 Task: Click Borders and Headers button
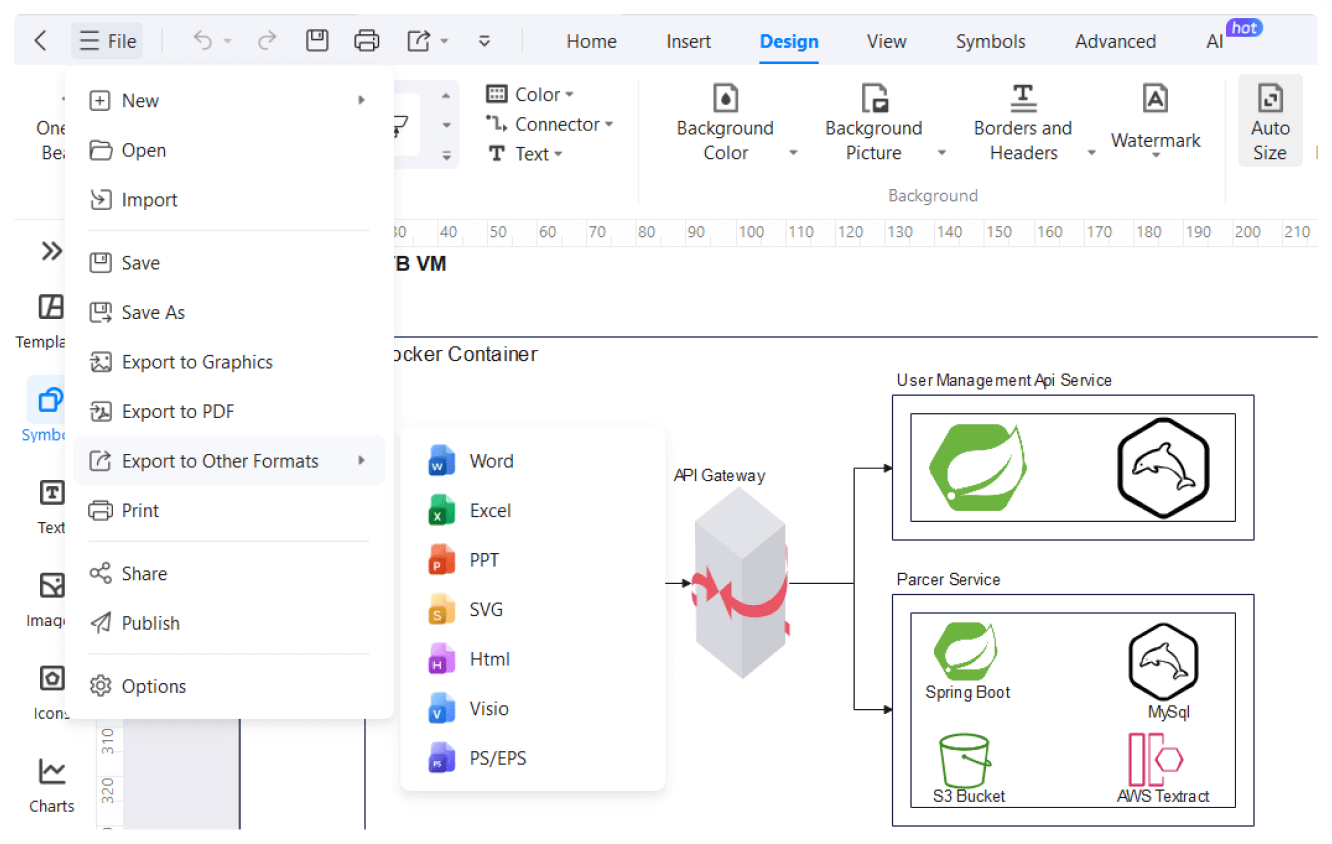coord(1022,124)
